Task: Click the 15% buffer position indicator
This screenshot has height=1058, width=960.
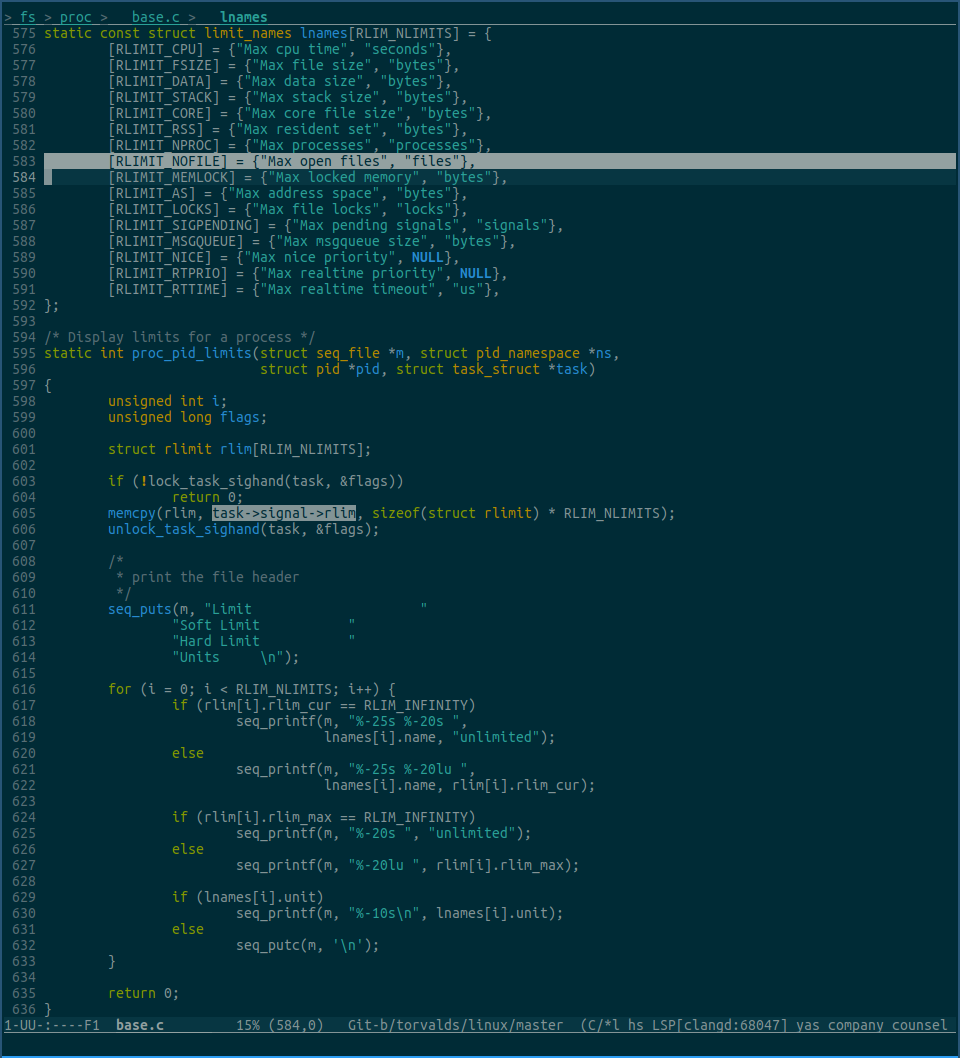Action: (x=247, y=1025)
